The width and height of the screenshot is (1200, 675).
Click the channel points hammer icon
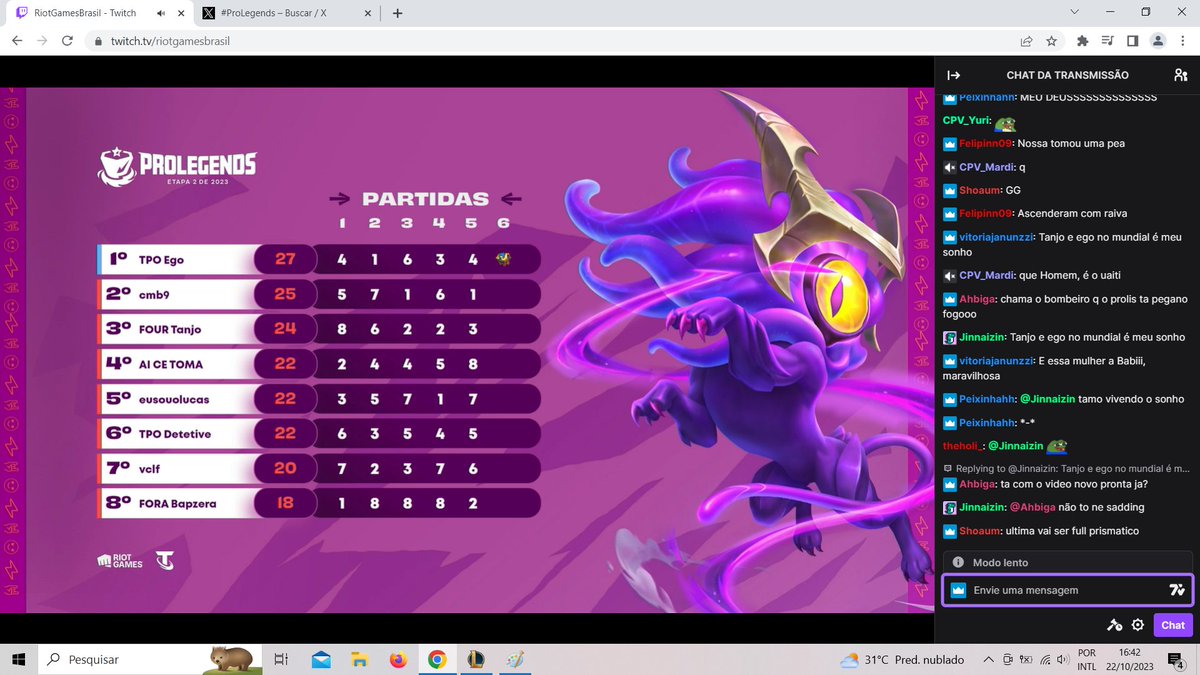point(1114,625)
